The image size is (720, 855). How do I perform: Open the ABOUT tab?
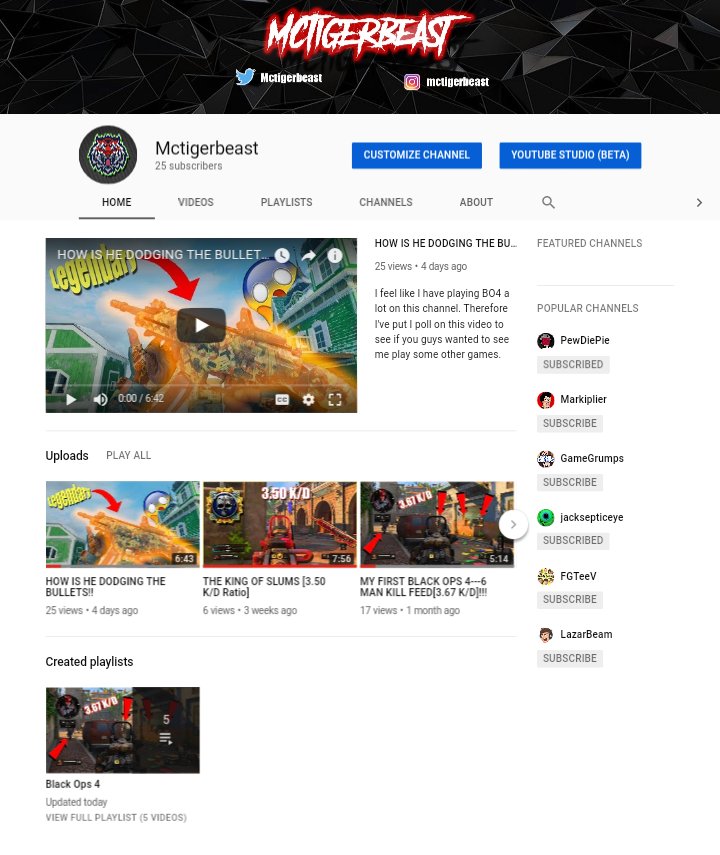476,202
